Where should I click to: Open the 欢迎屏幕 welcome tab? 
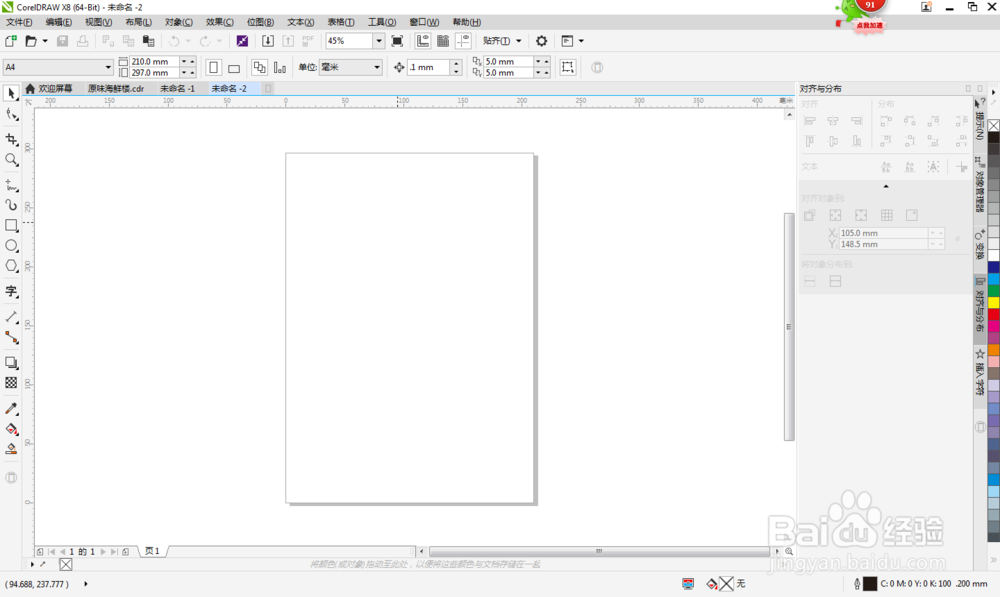click(x=48, y=89)
